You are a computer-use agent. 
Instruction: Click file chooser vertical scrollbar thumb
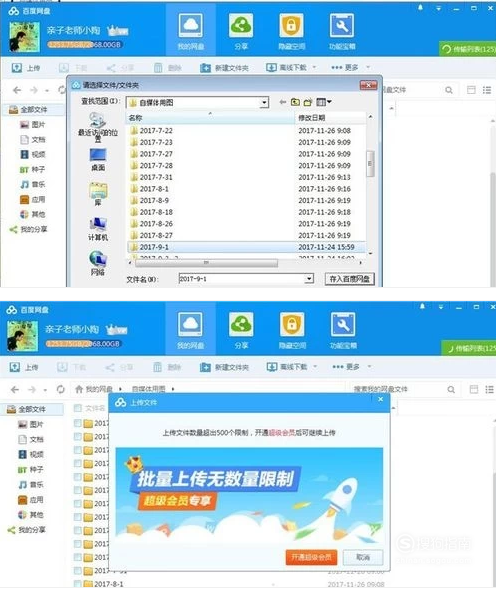370,163
